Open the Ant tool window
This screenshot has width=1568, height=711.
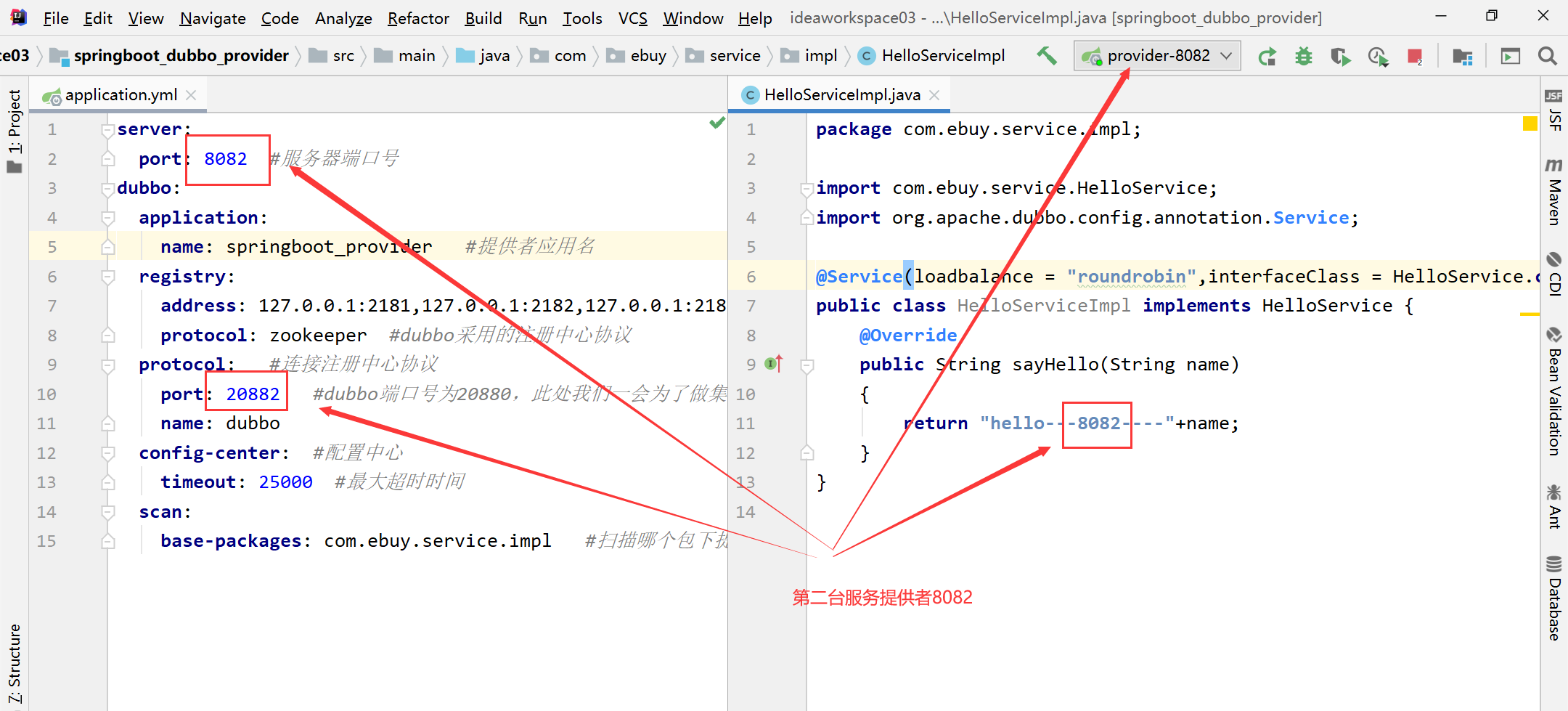point(1554,506)
